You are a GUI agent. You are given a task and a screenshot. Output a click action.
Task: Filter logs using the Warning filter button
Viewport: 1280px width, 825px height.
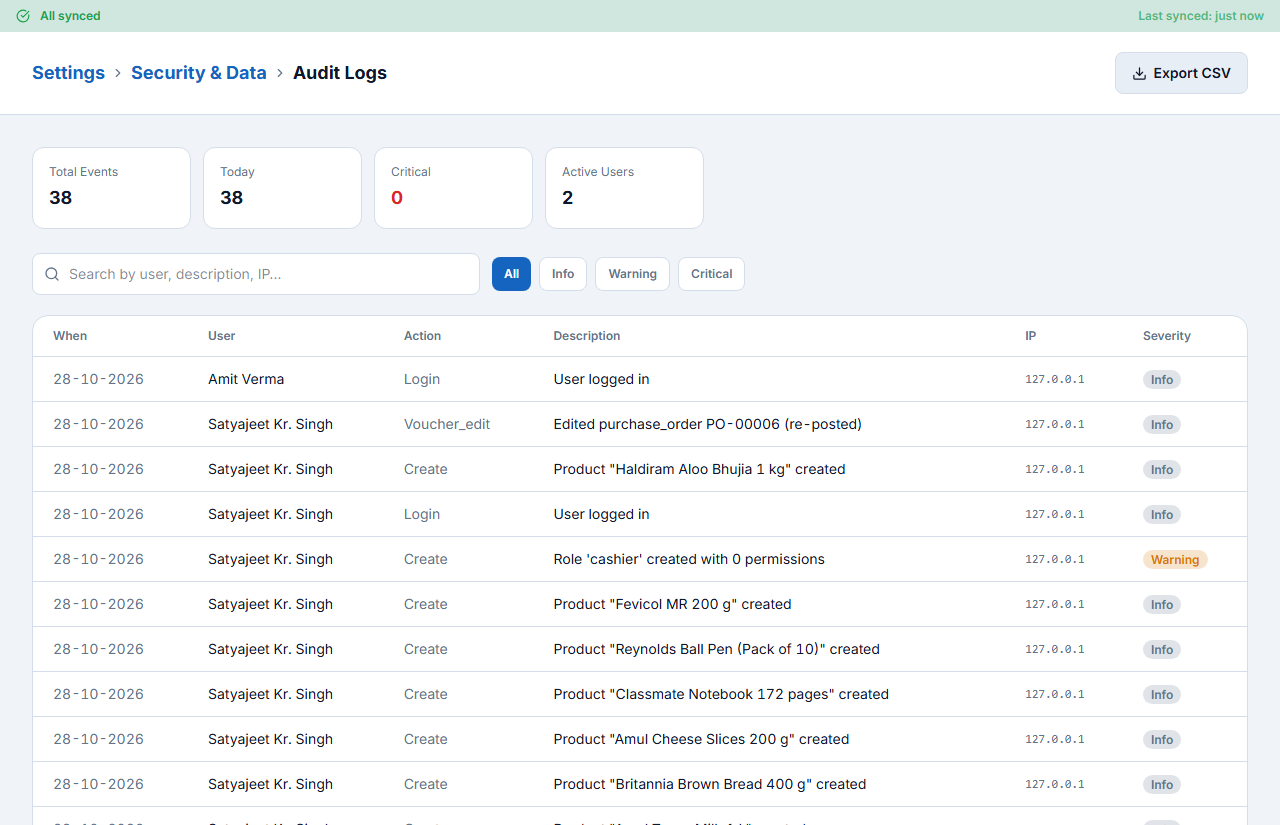[x=632, y=274]
